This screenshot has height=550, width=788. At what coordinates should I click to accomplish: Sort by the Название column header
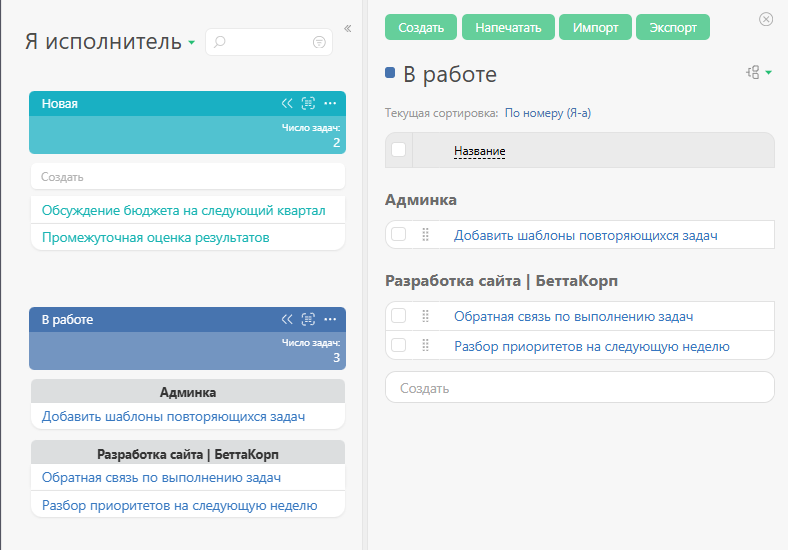click(479, 151)
